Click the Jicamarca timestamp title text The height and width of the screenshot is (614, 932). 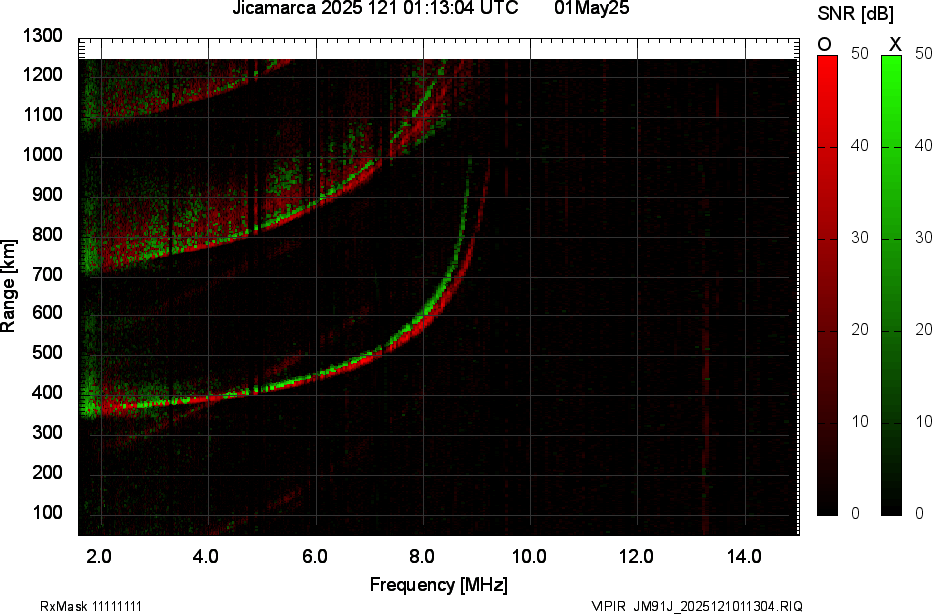click(x=375, y=8)
